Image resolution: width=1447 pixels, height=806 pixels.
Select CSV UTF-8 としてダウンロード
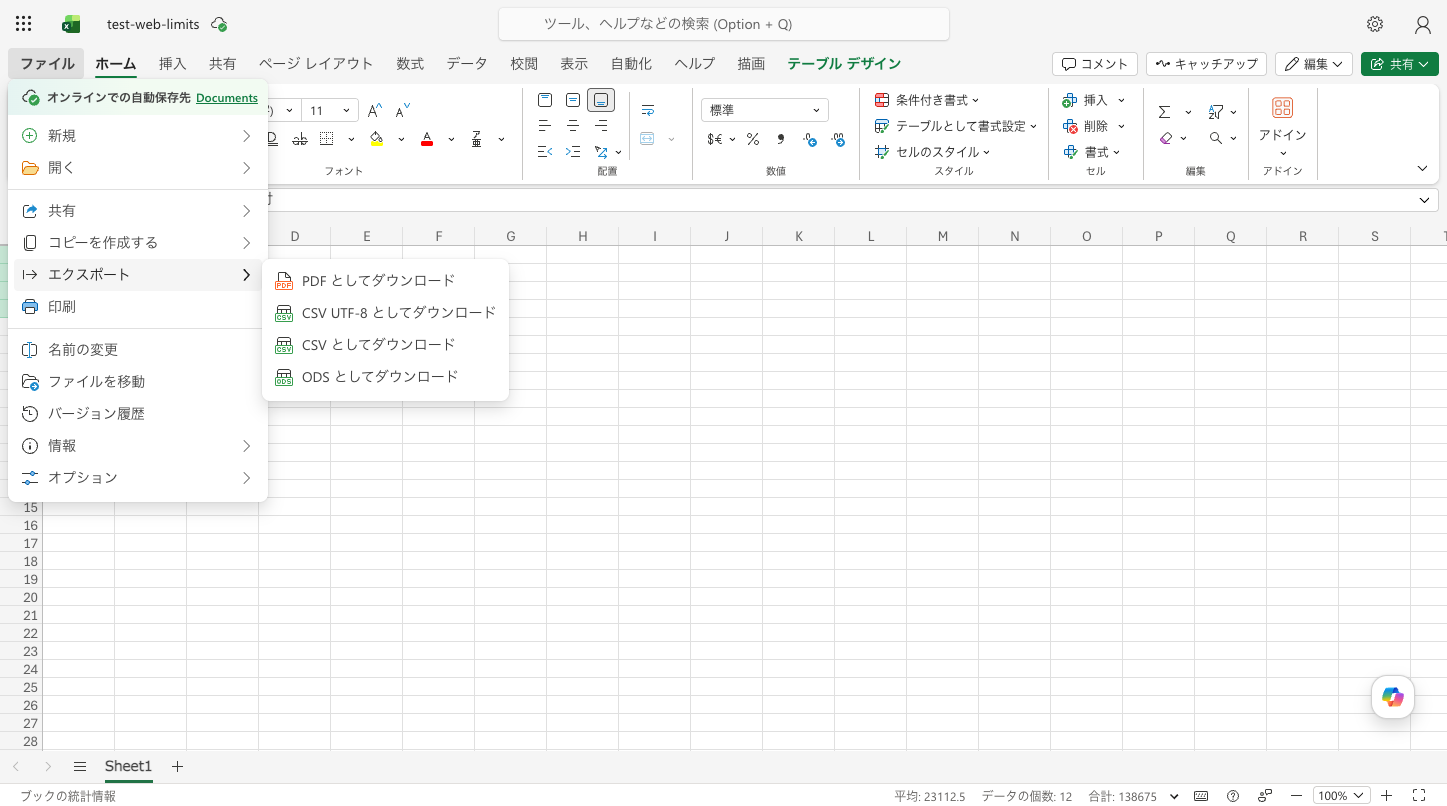(386, 312)
